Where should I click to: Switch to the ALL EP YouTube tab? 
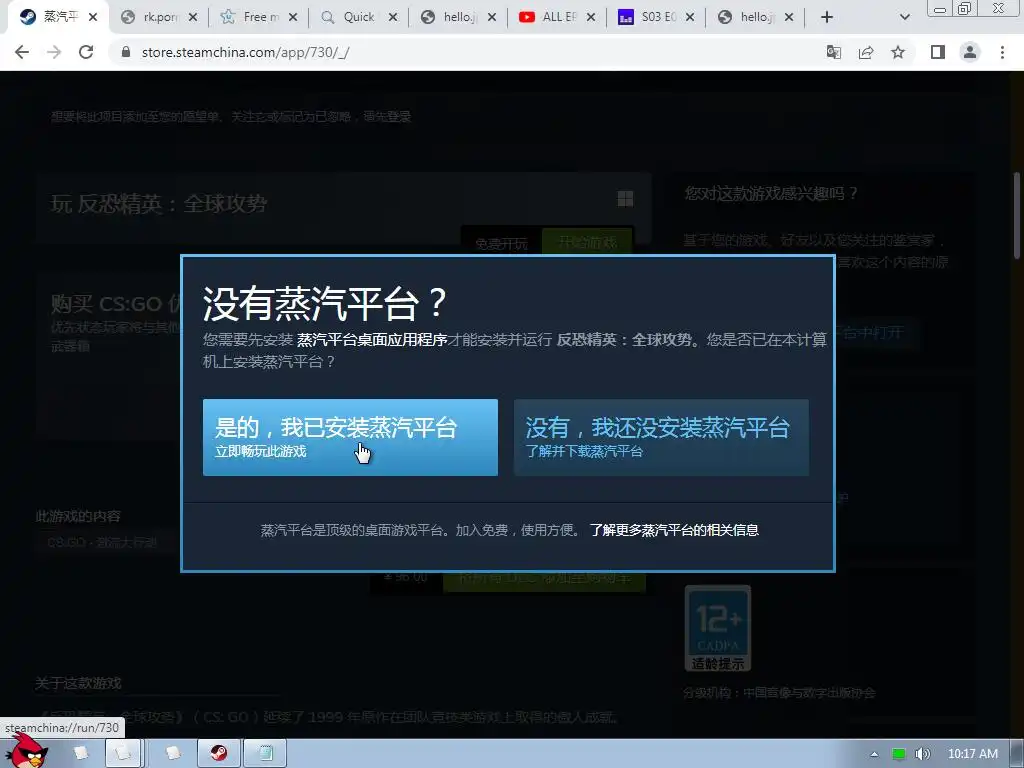[x=558, y=17]
